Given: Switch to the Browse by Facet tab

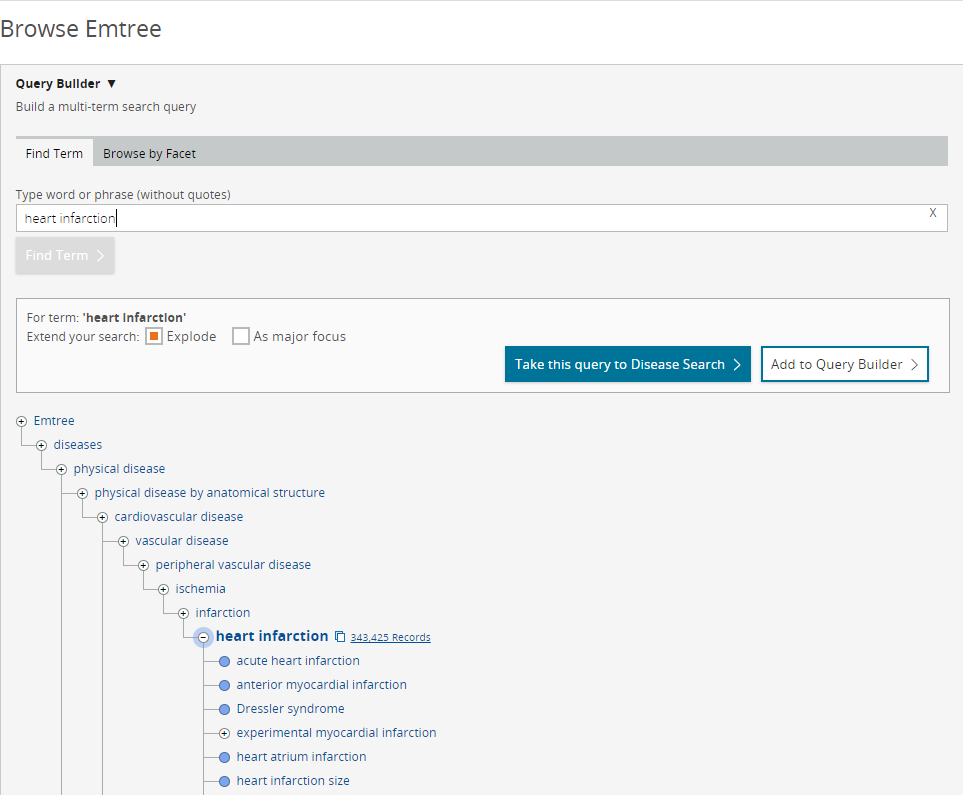Looking at the screenshot, I should point(149,153).
